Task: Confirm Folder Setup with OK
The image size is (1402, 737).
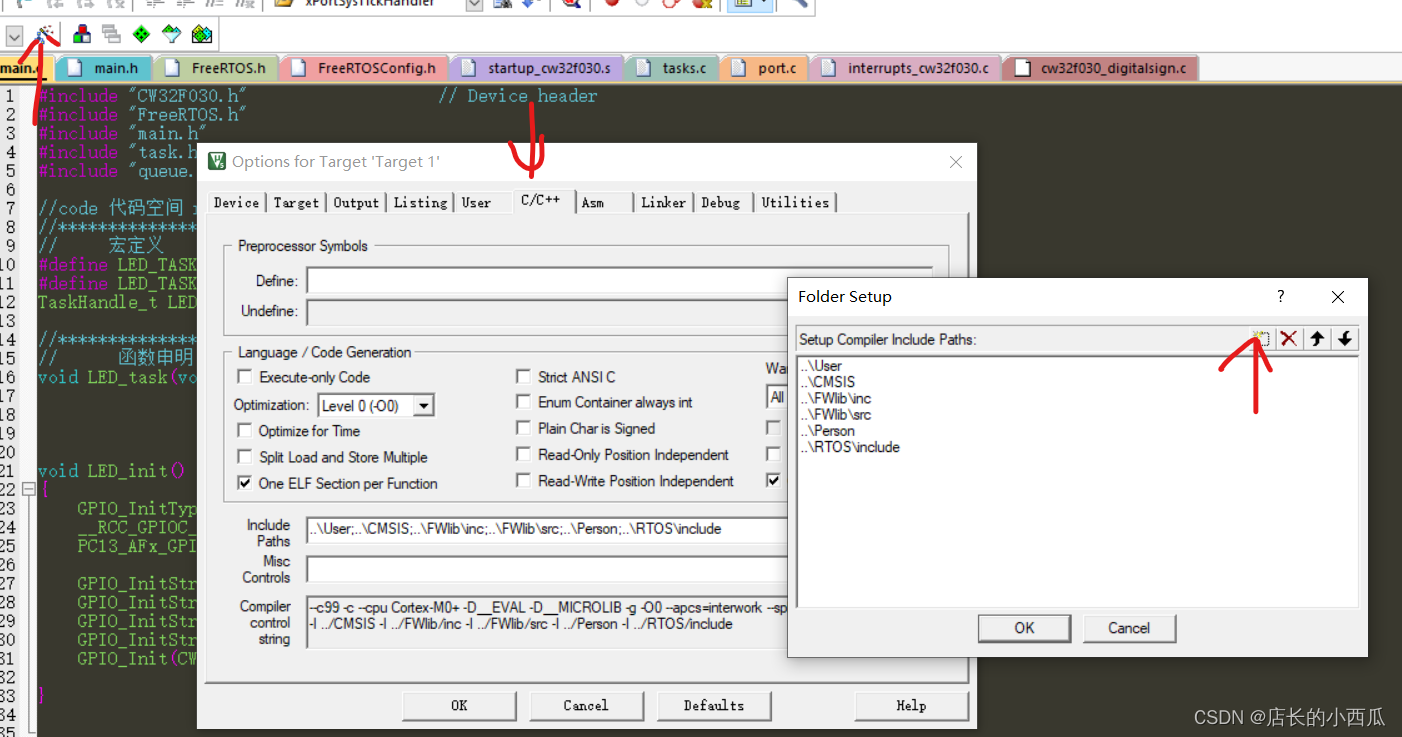Action: [1024, 628]
